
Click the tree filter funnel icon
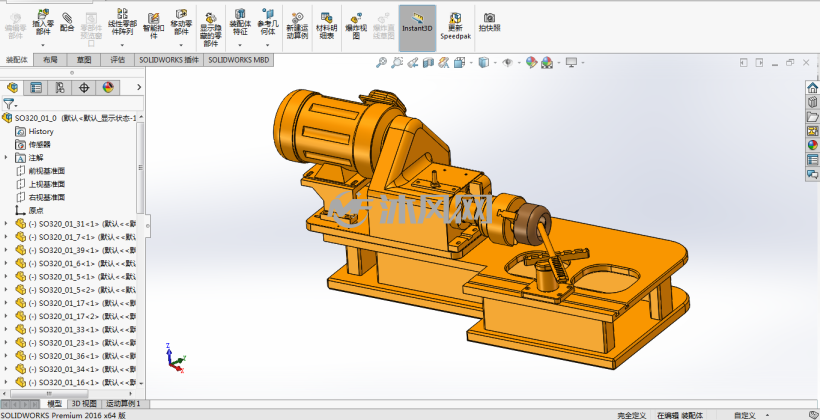pyautogui.click(x=8, y=104)
